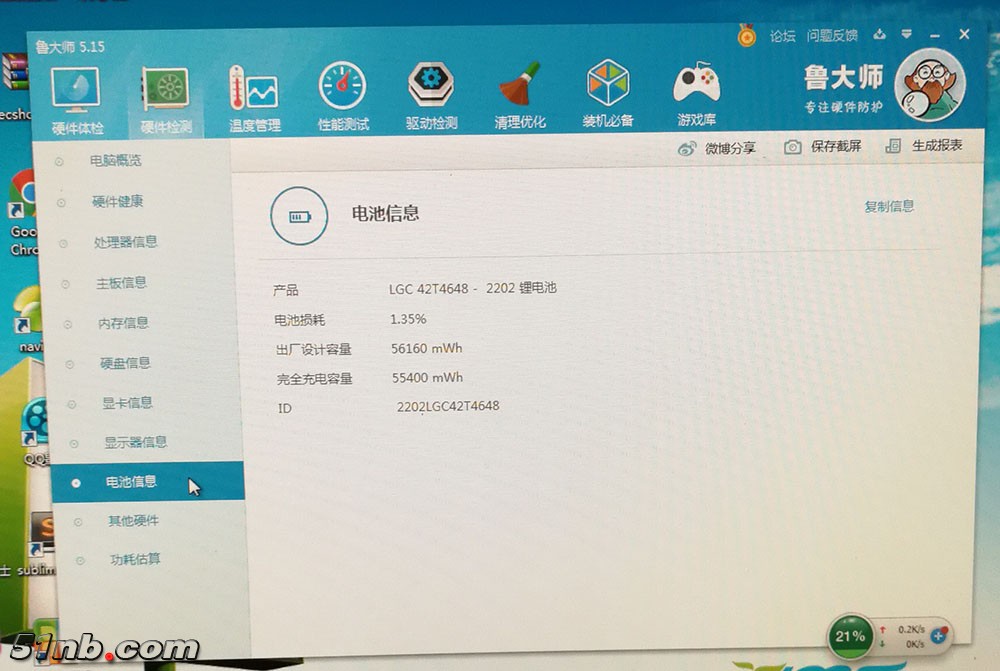Click the round battery icon beside 电池信息 heading
The image size is (1000, 671).
pos(299,216)
